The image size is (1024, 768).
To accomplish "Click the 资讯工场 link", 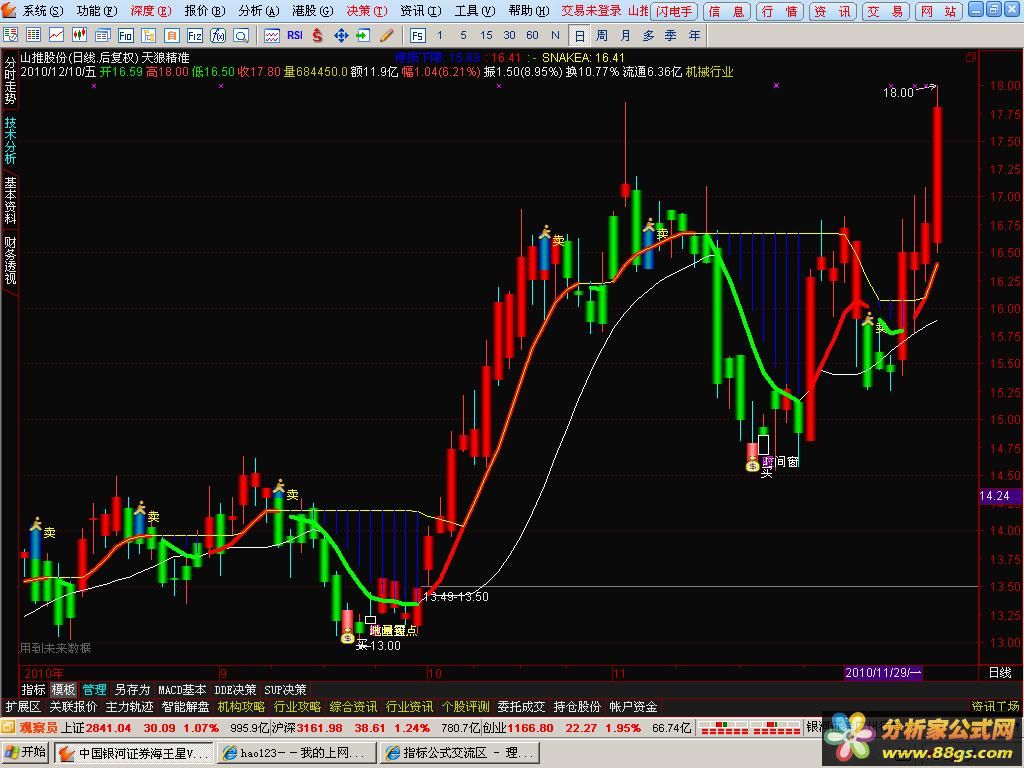I will (x=995, y=706).
